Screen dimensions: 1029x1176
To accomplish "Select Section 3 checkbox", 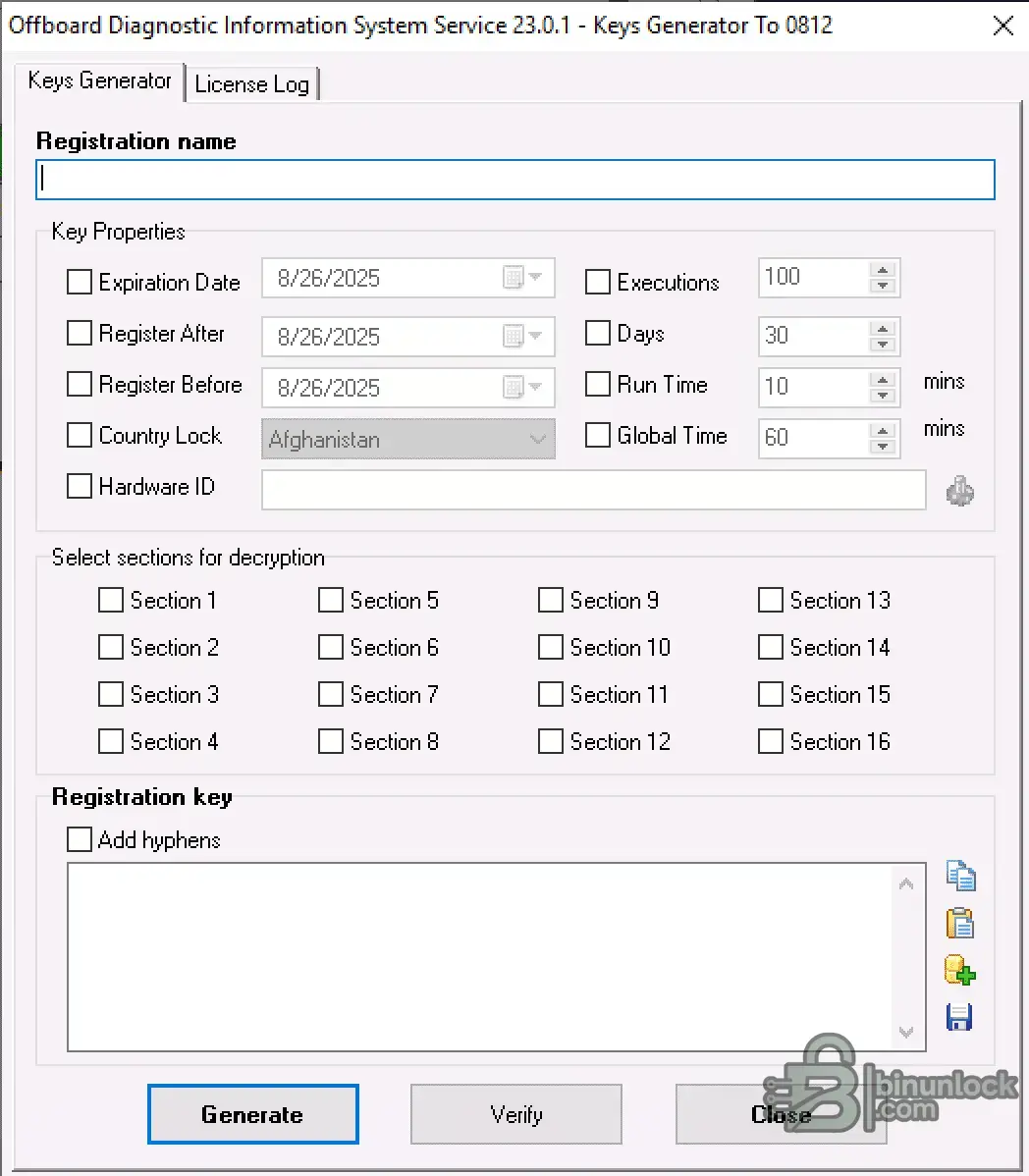I will point(111,694).
